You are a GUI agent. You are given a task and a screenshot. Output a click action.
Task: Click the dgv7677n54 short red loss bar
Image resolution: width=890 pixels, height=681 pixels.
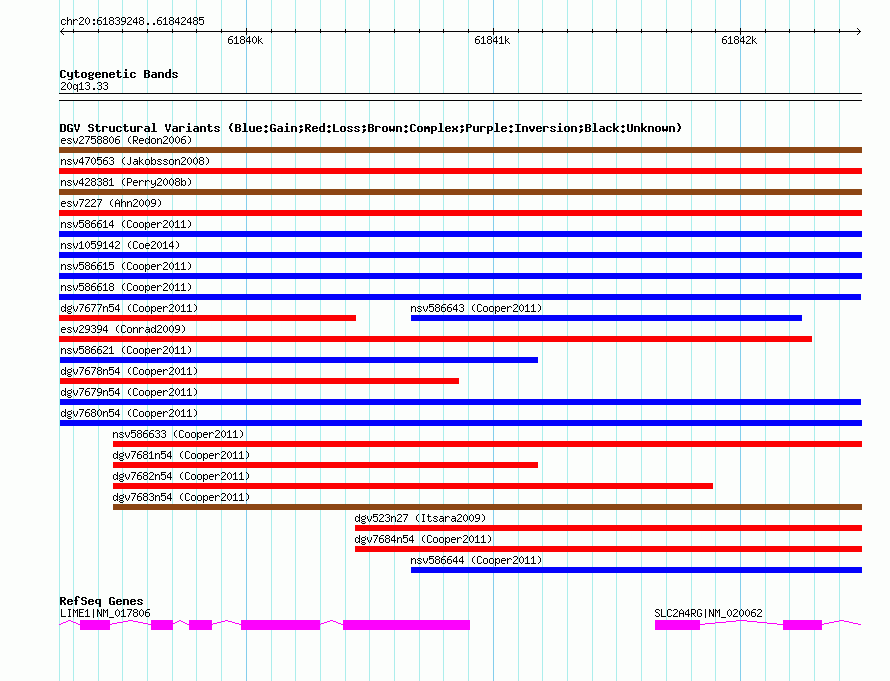click(207, 318)
